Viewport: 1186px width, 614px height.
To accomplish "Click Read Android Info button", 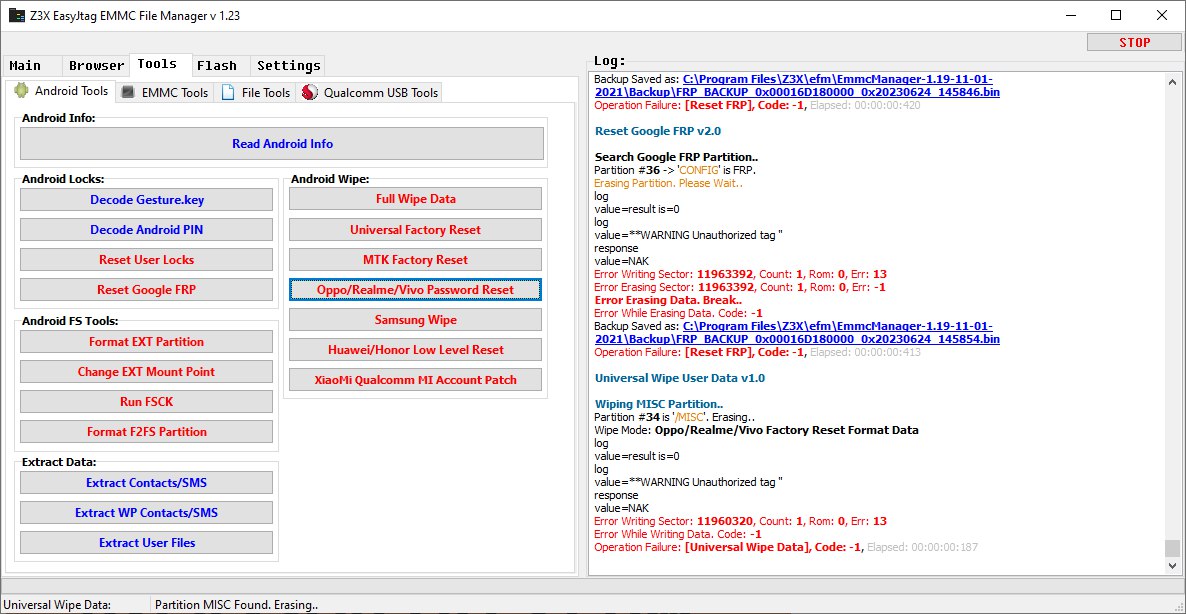I will (x=282, y=144).
